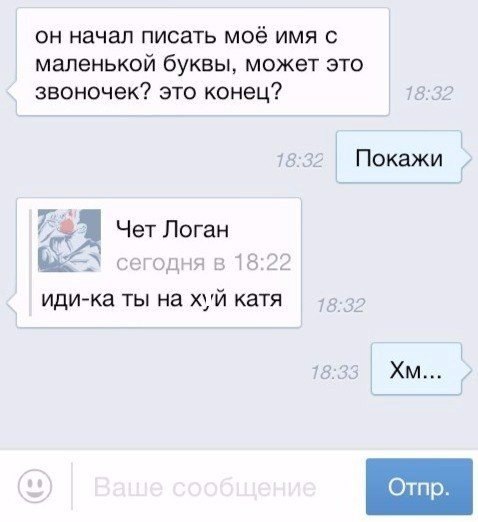
Task: Focus the Ваше сообщение input field
Action: [205, 488]
